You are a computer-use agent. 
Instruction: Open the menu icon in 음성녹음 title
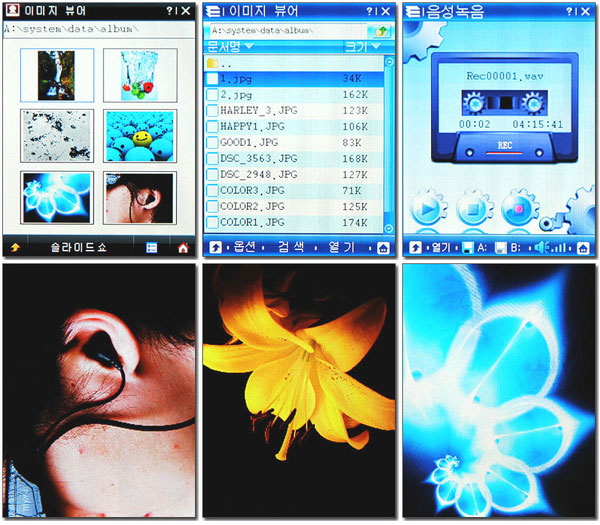pyautogui.click(x=412, y=11)
